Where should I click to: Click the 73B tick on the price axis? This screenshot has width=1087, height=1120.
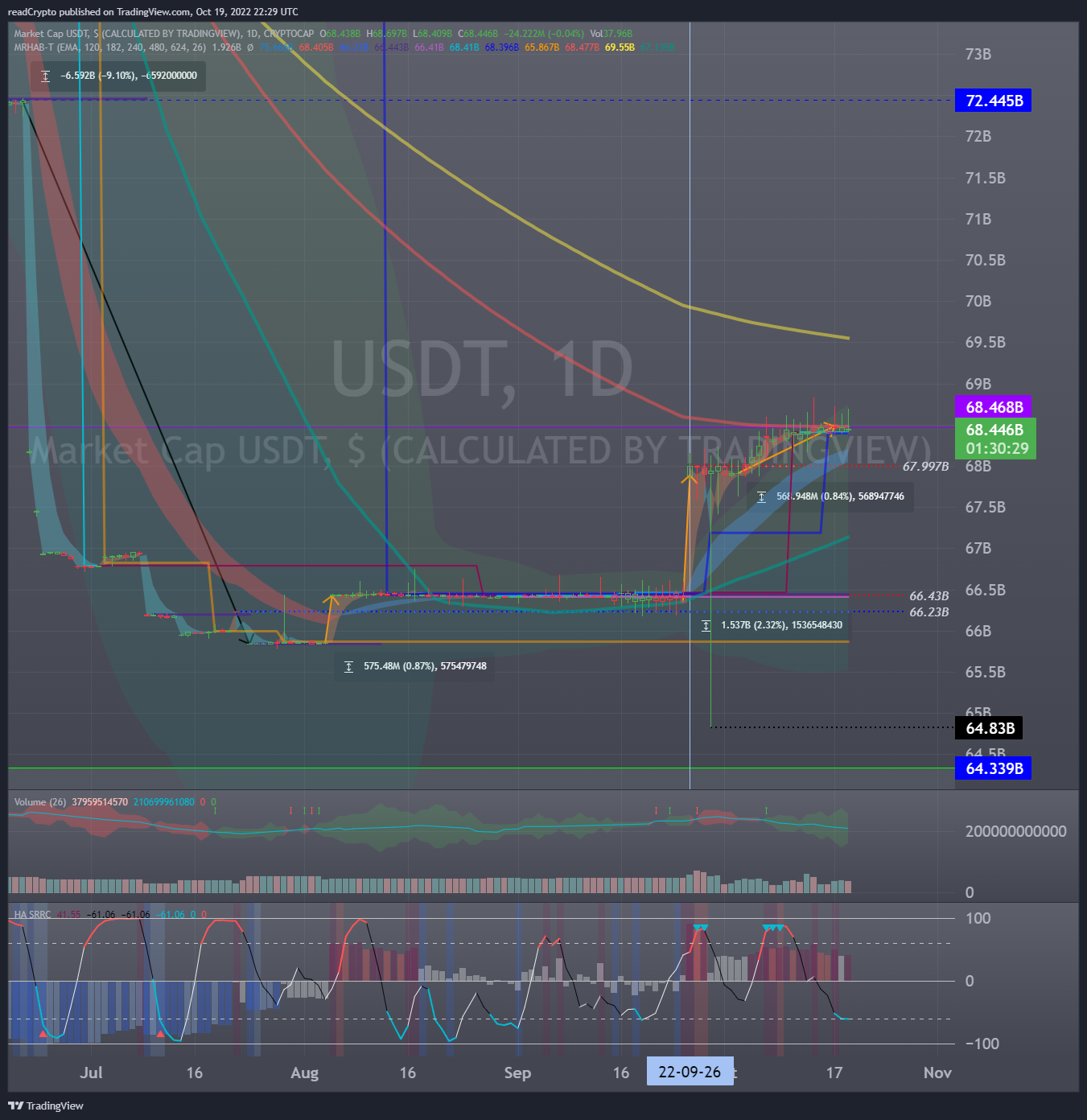tap(978, 55)
